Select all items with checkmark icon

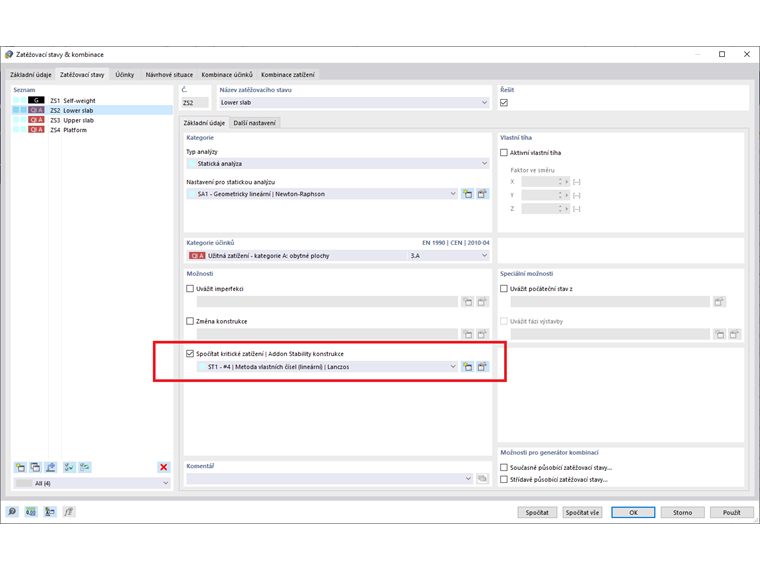click(70, 467)
